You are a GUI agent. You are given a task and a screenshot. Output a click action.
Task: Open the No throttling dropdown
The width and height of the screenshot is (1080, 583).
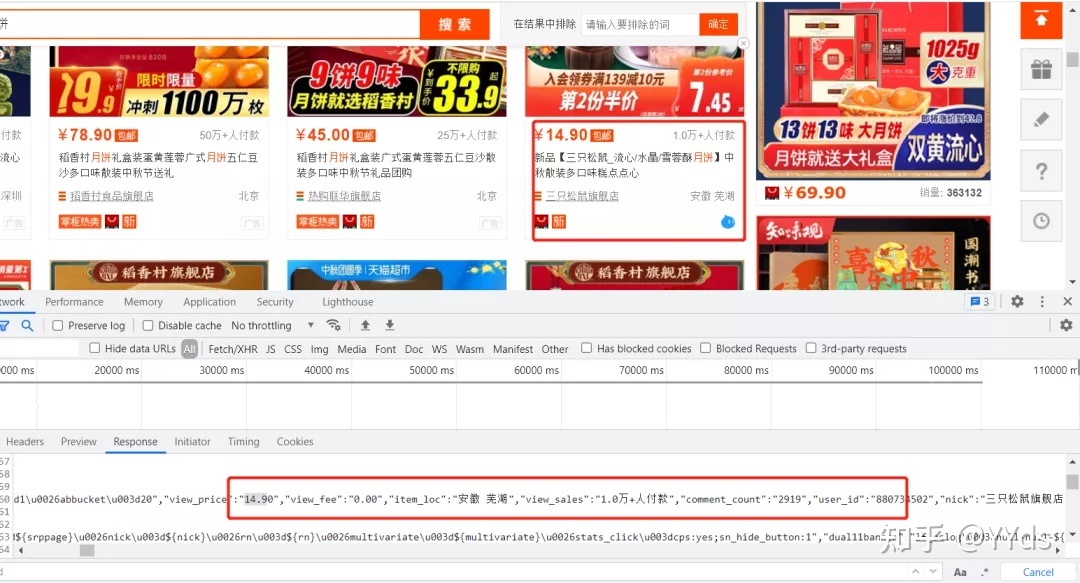pyautogui.click(x=273, y=325)
